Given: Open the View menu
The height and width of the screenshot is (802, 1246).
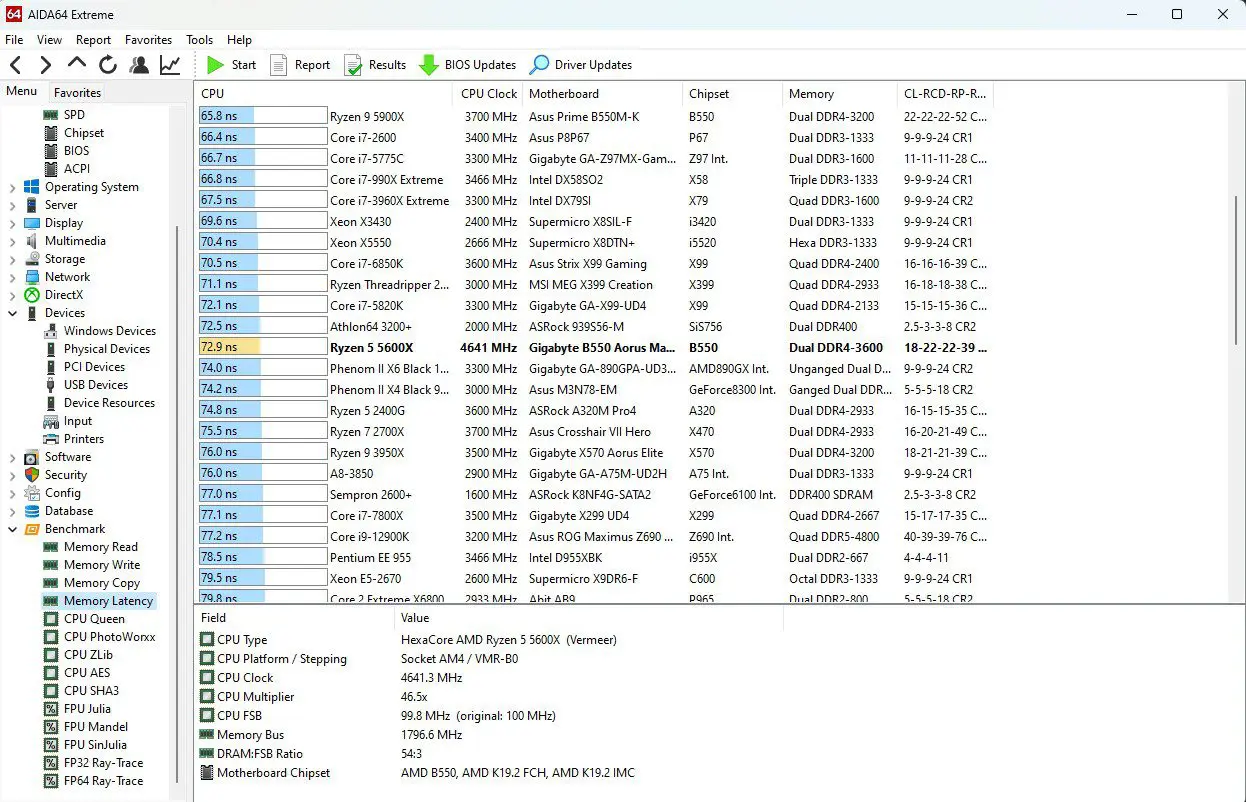Looking at the screenshot, I should [49, 40].
